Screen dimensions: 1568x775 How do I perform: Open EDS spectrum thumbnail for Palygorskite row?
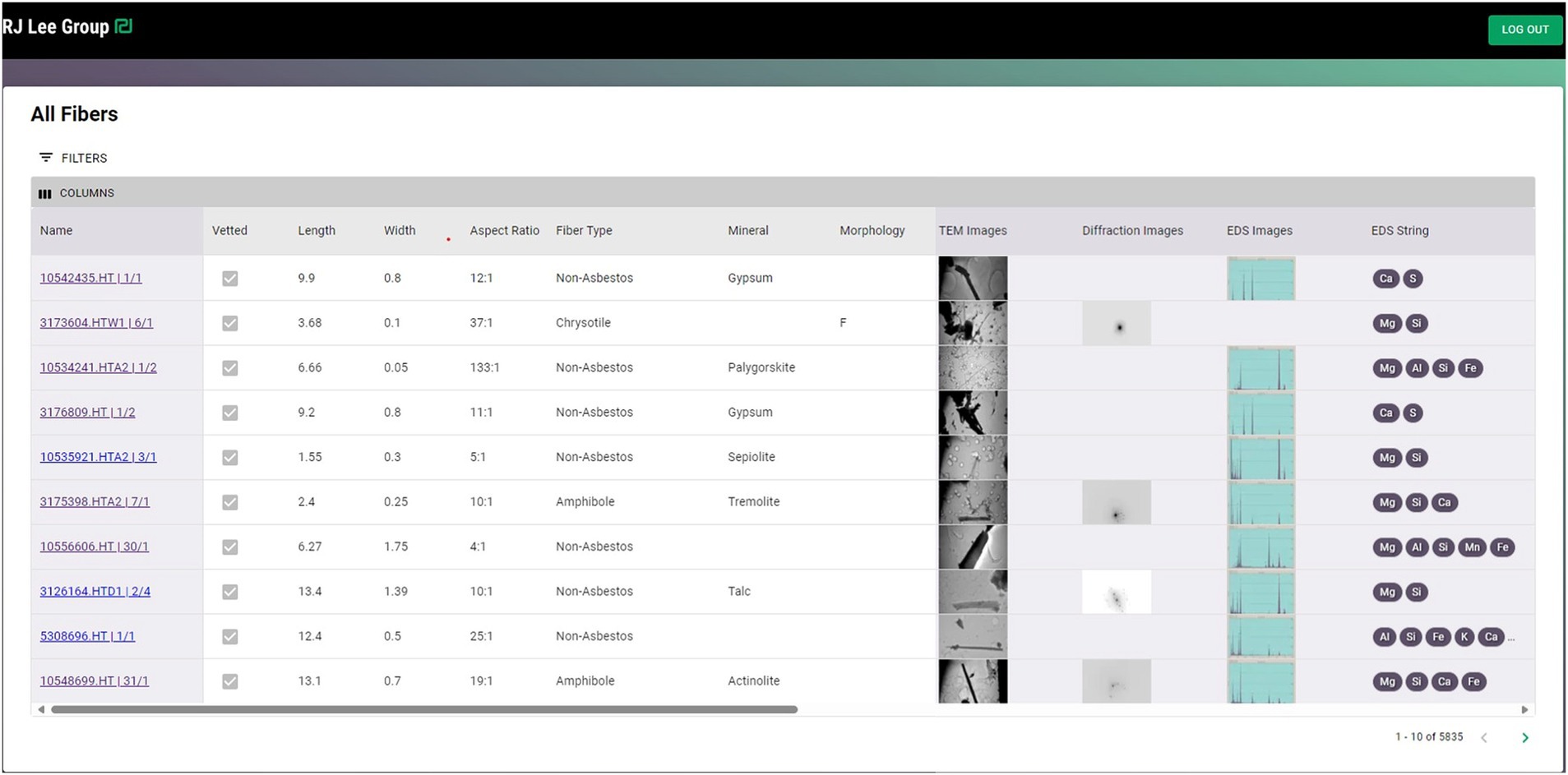pos(1260,368)
